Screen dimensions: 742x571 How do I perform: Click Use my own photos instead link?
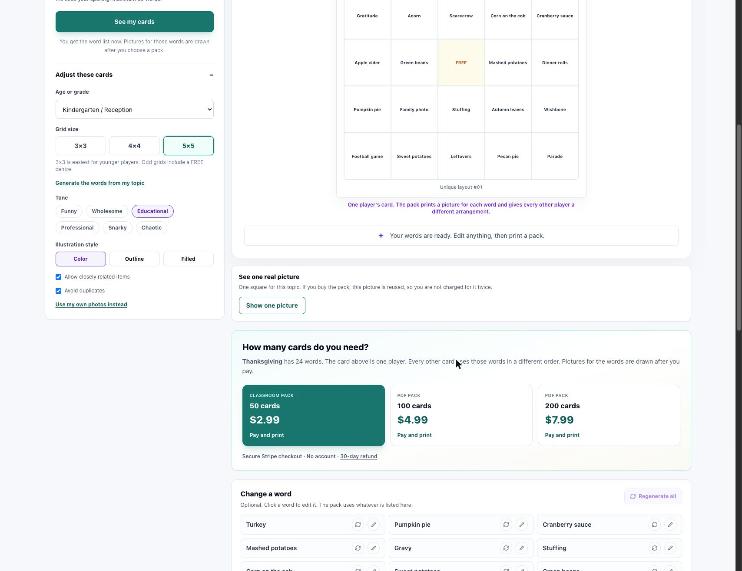[x=91, y=304]
